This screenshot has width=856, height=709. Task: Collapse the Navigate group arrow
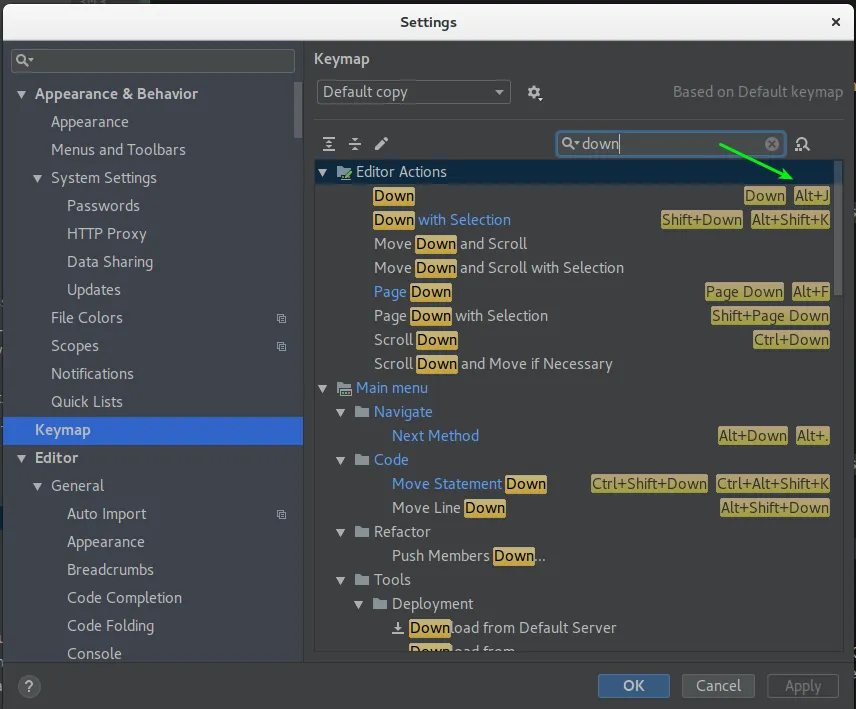coord(341,413)
